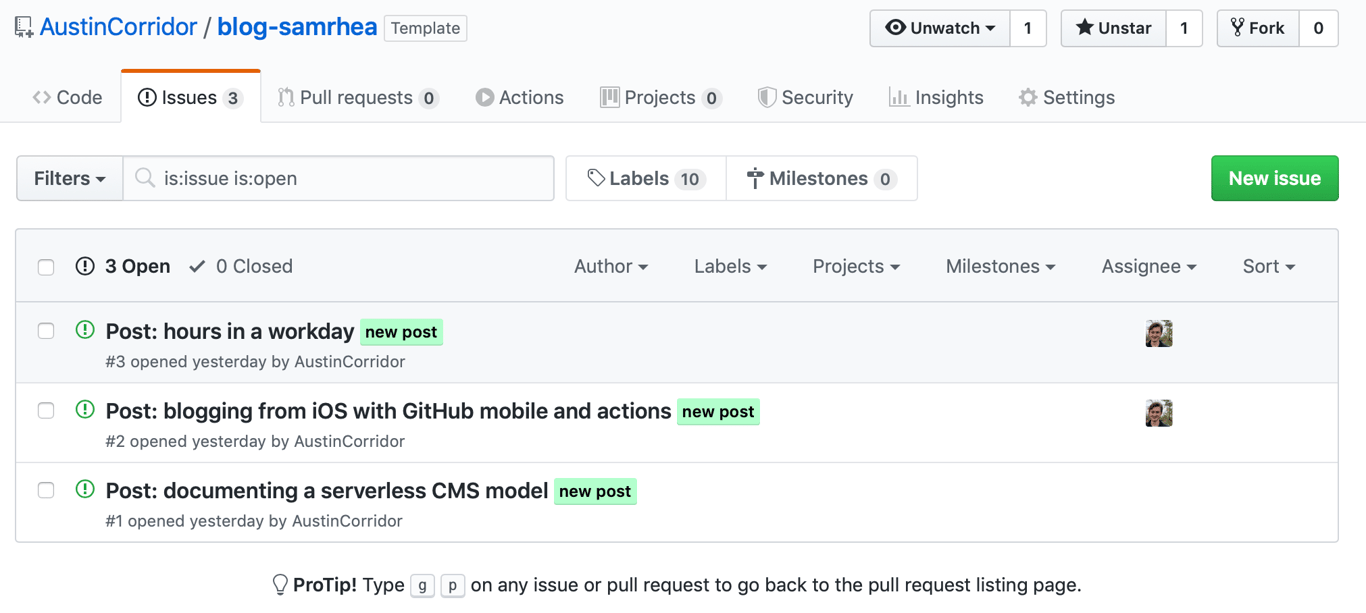Open the repository Settings tab
This screenshot has width=1366, height=613.
(x=1067, y=97)
